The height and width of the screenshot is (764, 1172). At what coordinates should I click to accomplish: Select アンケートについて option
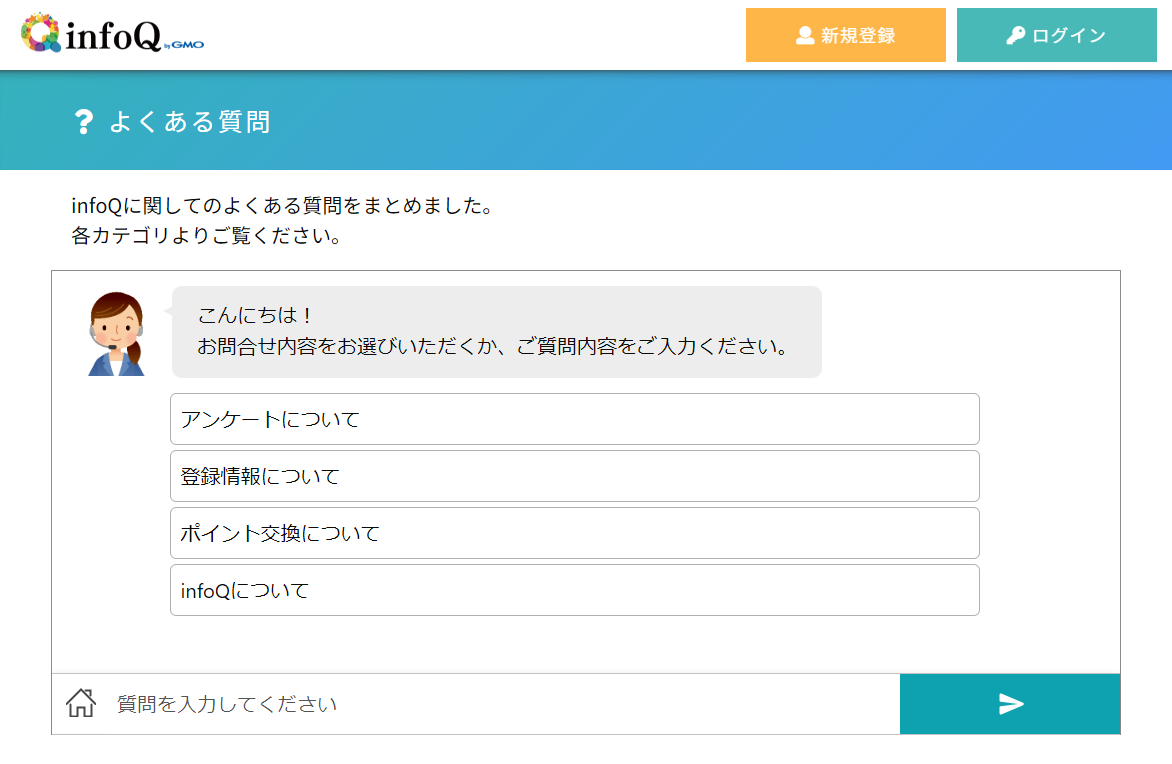[x=575, y=419]
